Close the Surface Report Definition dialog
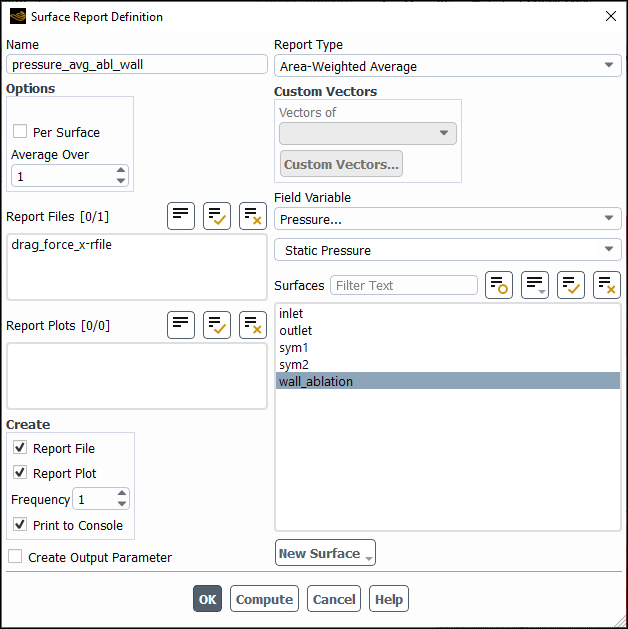 tap(611, 16)
